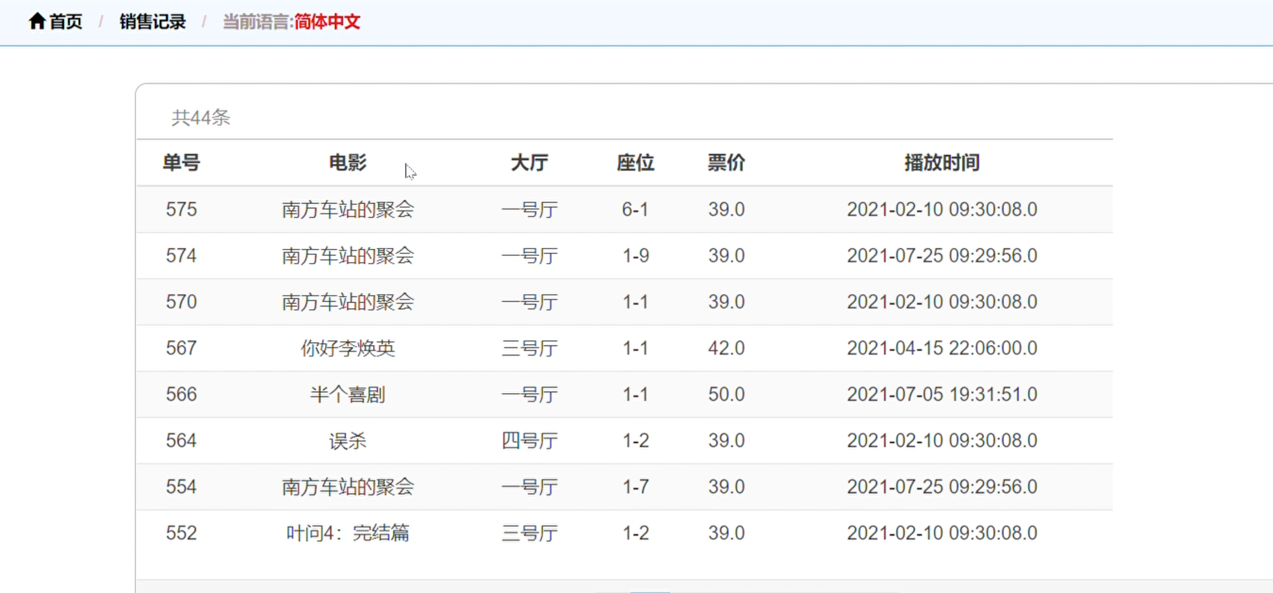
Task: Click the home icon in the breadcrumb
Action: pyautogui.click(x=37, y=21)
